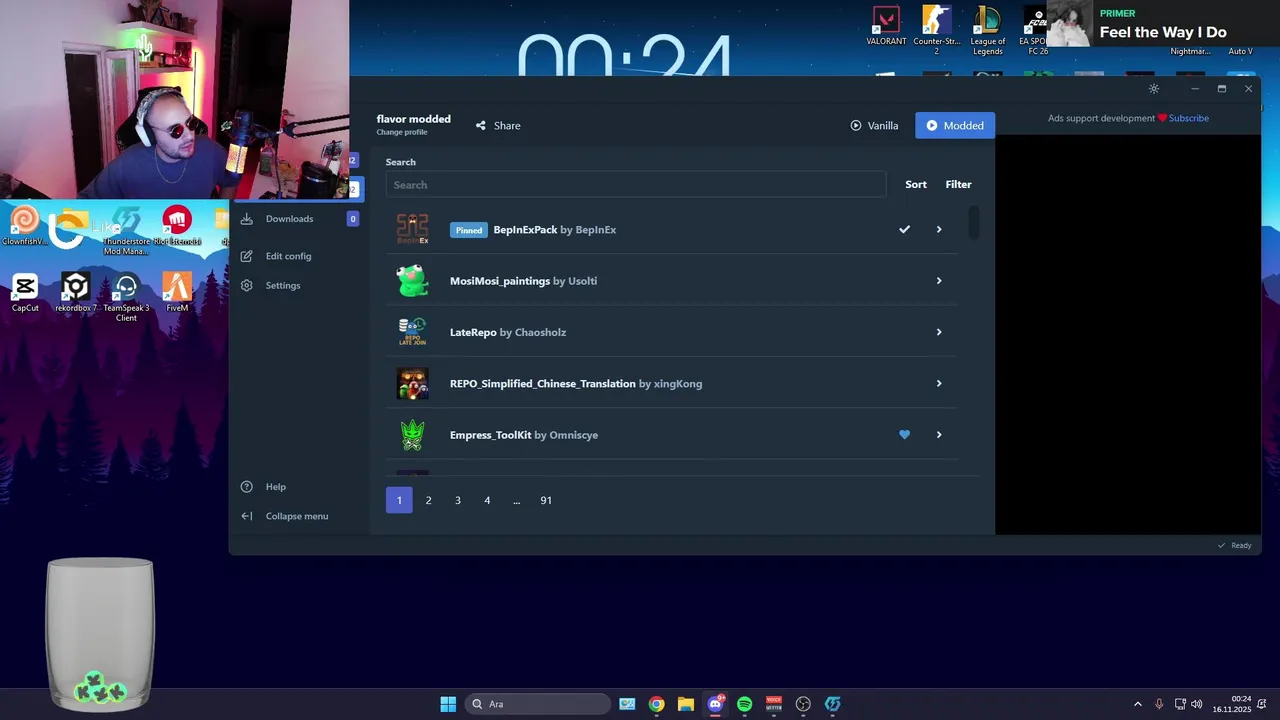Jump to last page 91
Screen dimensions: 1280x720
point(546,500)
